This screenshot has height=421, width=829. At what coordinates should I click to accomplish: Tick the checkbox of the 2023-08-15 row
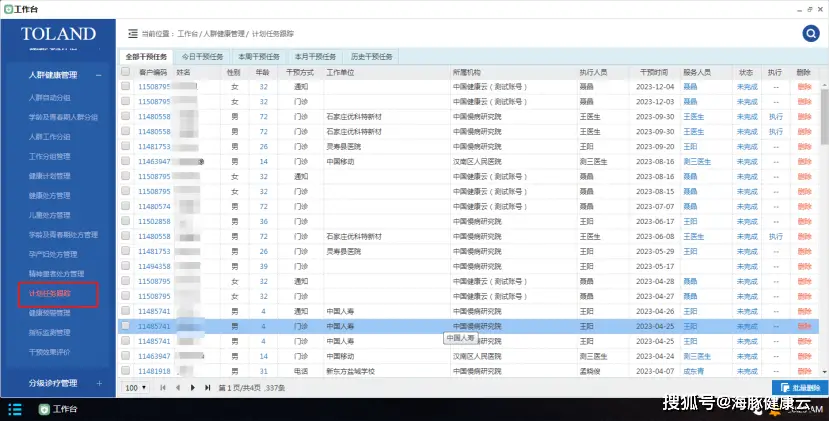[x=125, y=191]
